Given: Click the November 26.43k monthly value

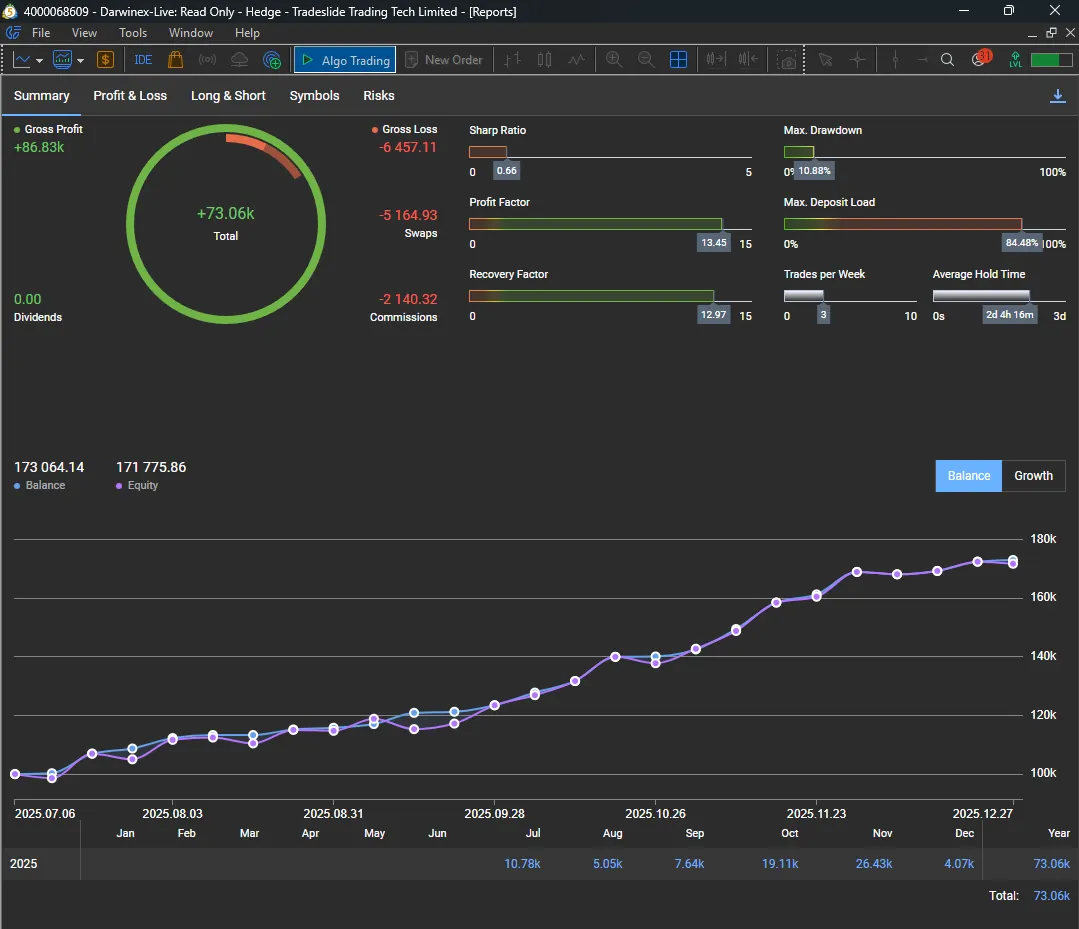Looking at the screenshot, I should pos(874,863).
